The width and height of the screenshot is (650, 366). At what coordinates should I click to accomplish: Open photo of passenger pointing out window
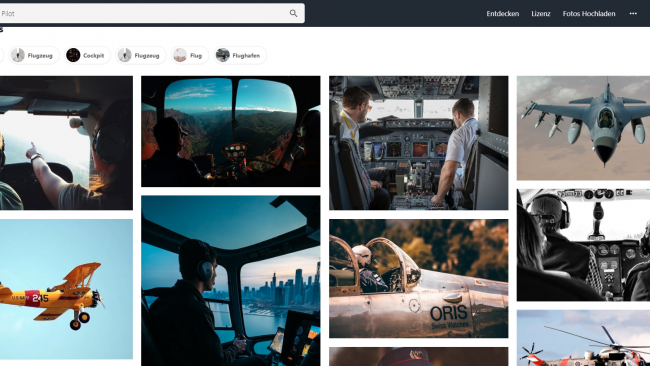pos(66,143)
